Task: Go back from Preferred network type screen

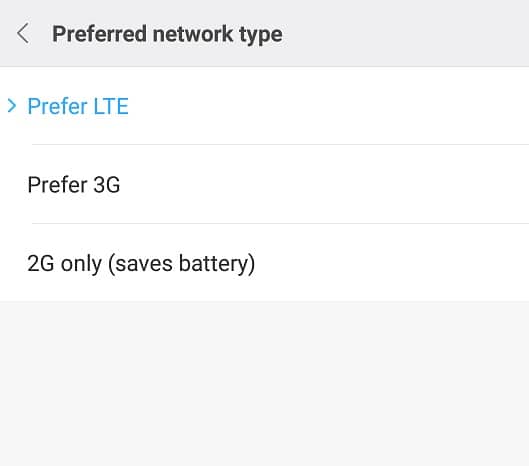Action: 23,33
